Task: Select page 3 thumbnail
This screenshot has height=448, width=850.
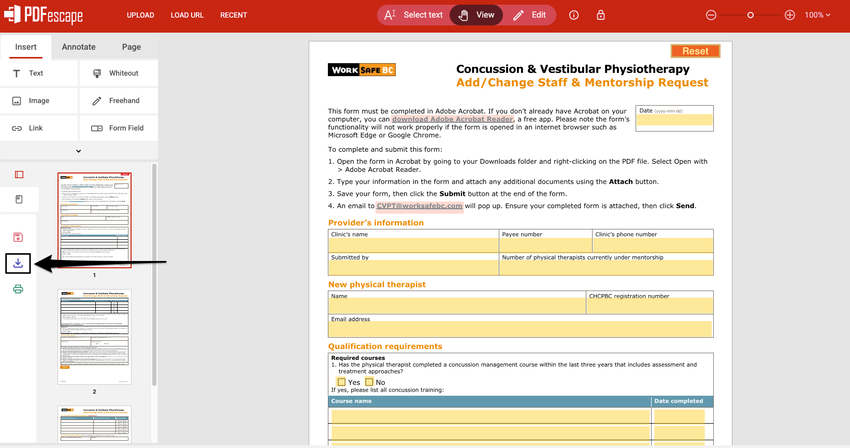Action: point(94,424)
